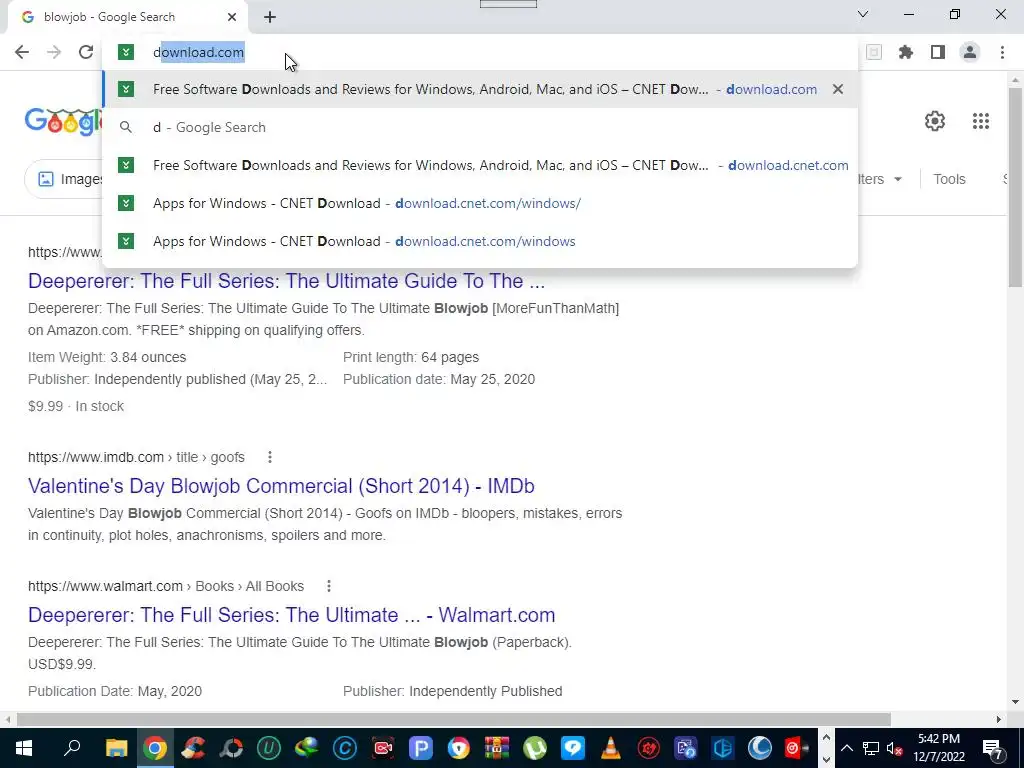Launch WinRAR from the taskbar

(496, 748)
